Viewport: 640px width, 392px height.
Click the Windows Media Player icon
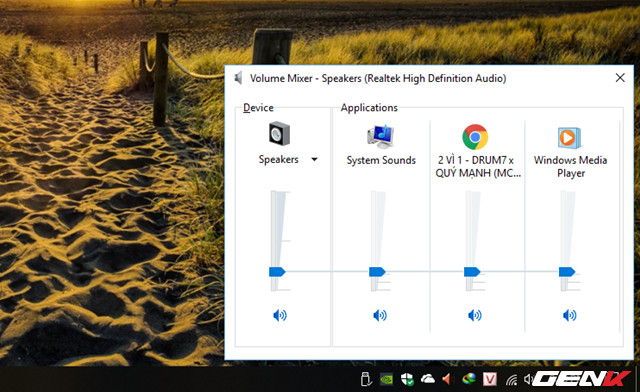(569, 138)
